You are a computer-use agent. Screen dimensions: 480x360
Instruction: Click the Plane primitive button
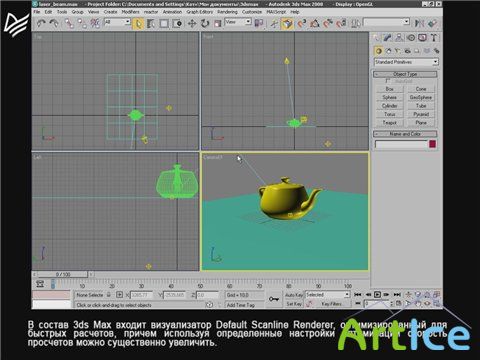(x=421, y=123)
